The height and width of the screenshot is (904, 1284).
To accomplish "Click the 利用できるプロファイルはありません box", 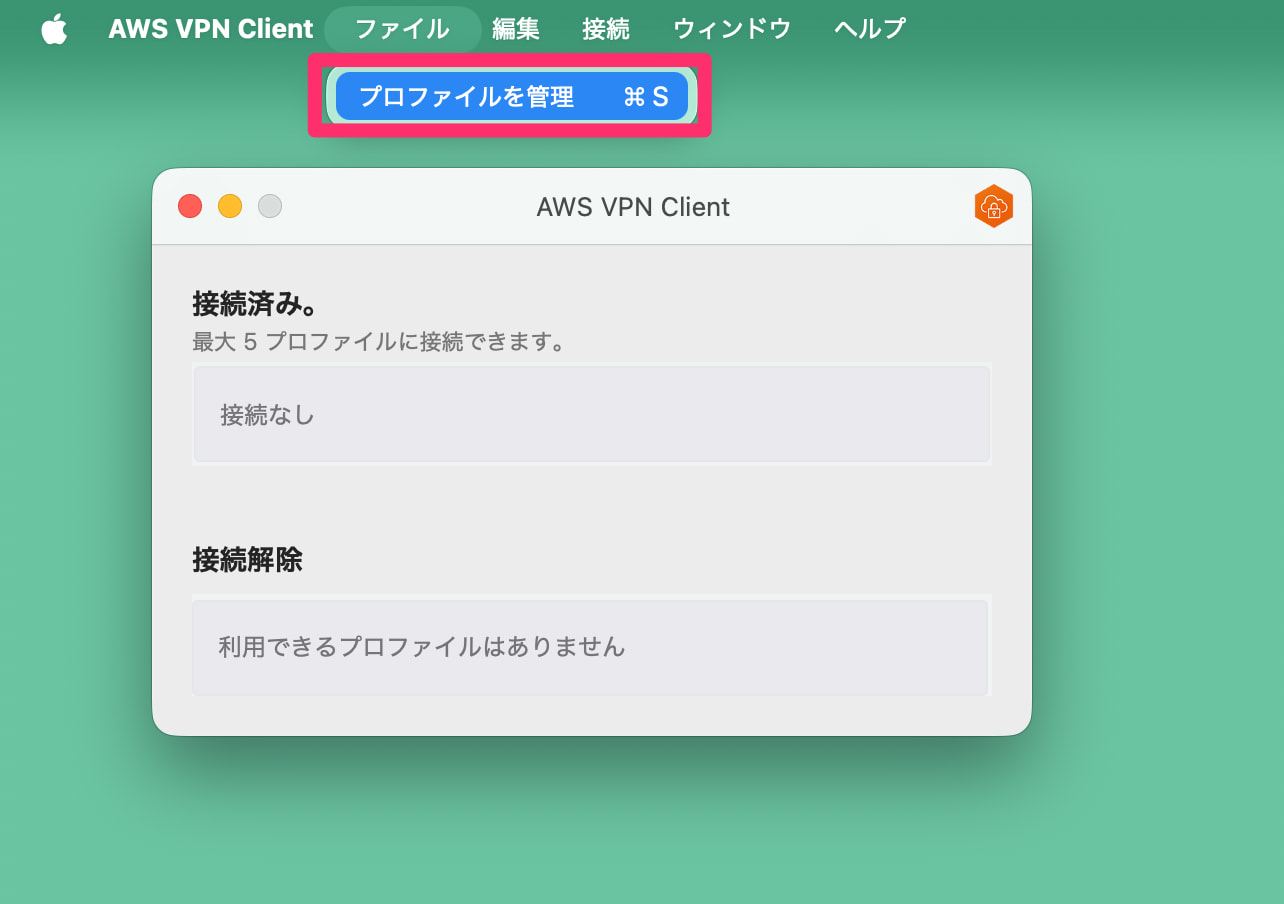I will (x=590, y=647).
